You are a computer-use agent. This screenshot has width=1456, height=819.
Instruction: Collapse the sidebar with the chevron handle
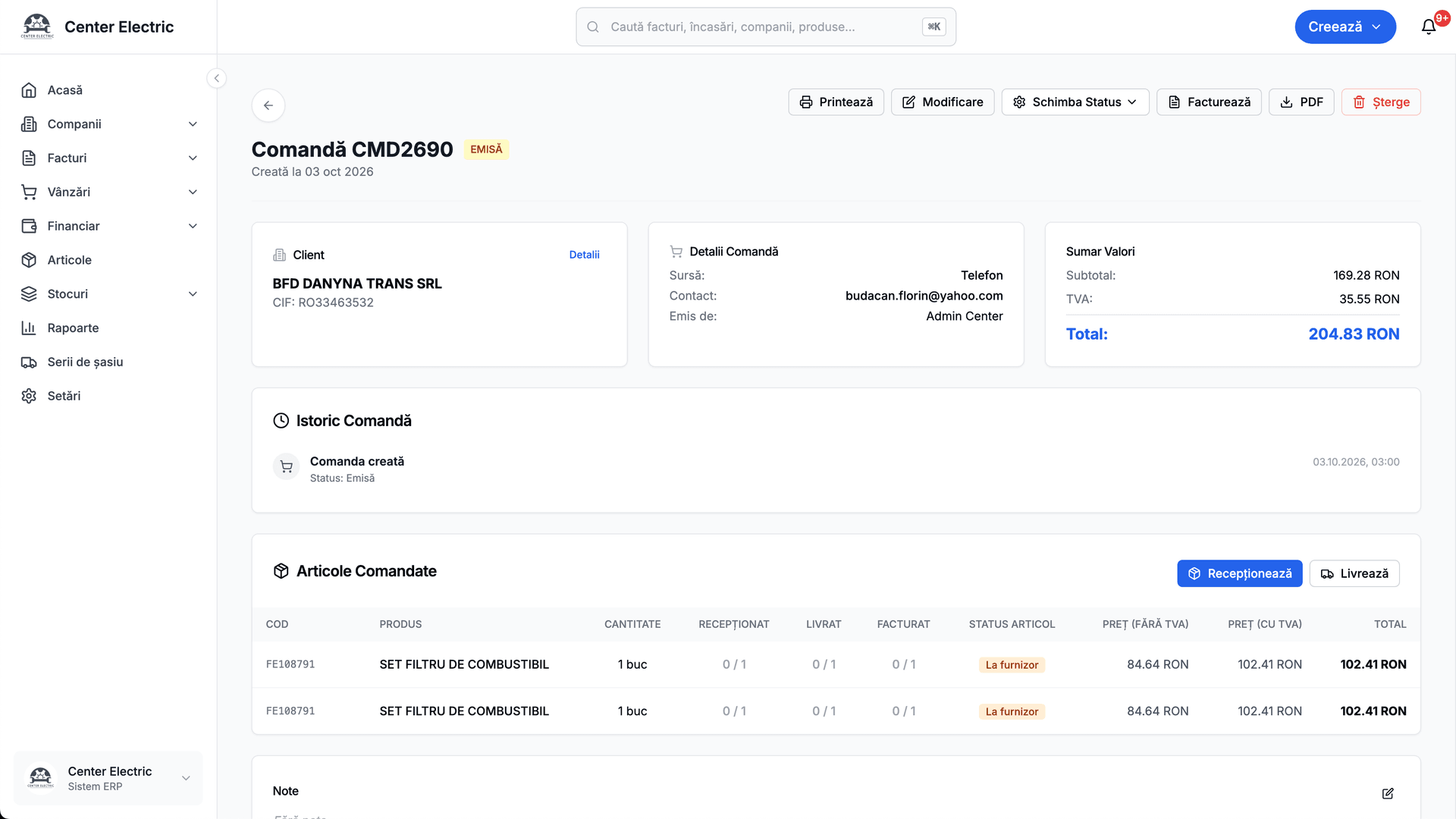(216, 78)
